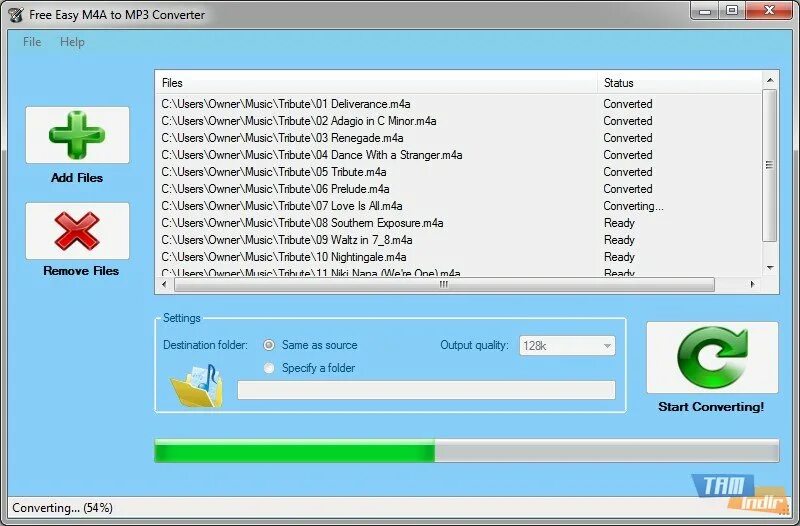Image resolution: width=800 pixels, height=526 pixels.
Task: Click the file list scroll down arrow
Action: pos(770,267)
